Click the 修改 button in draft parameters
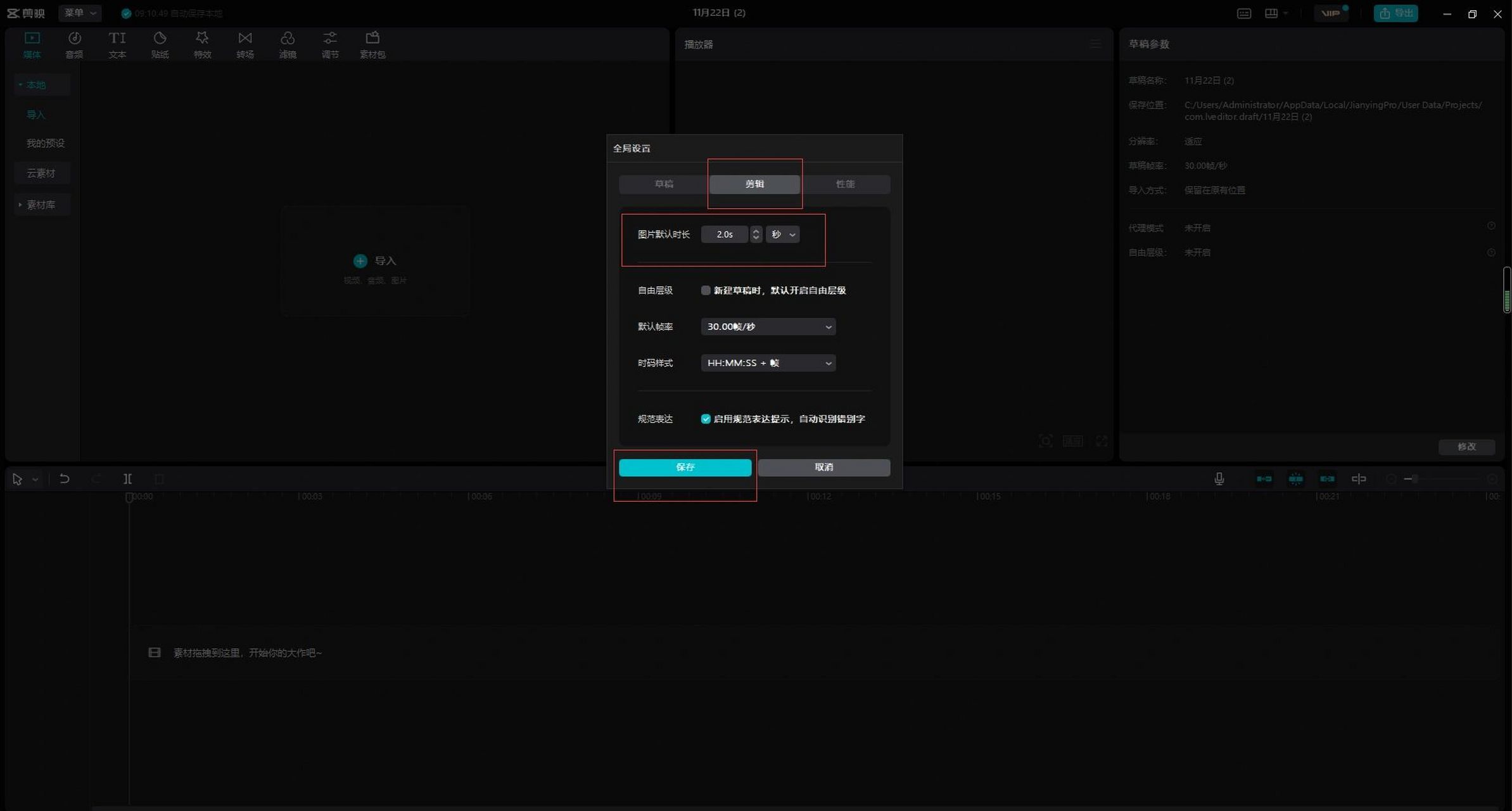1512x811 pixels. click(x=1467, y=447)
